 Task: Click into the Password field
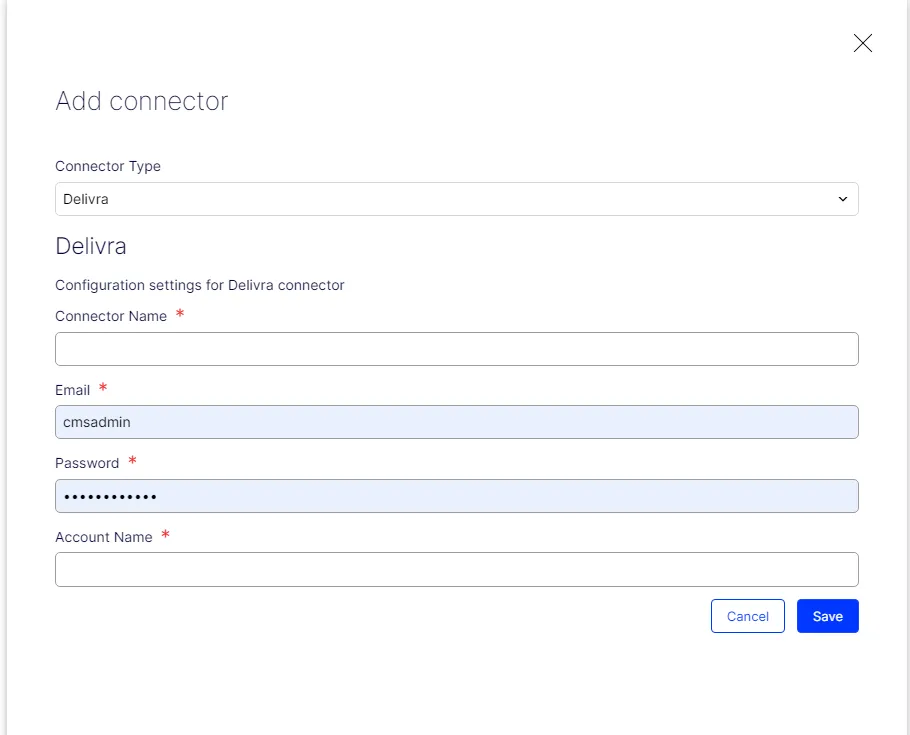pos(457,496)
